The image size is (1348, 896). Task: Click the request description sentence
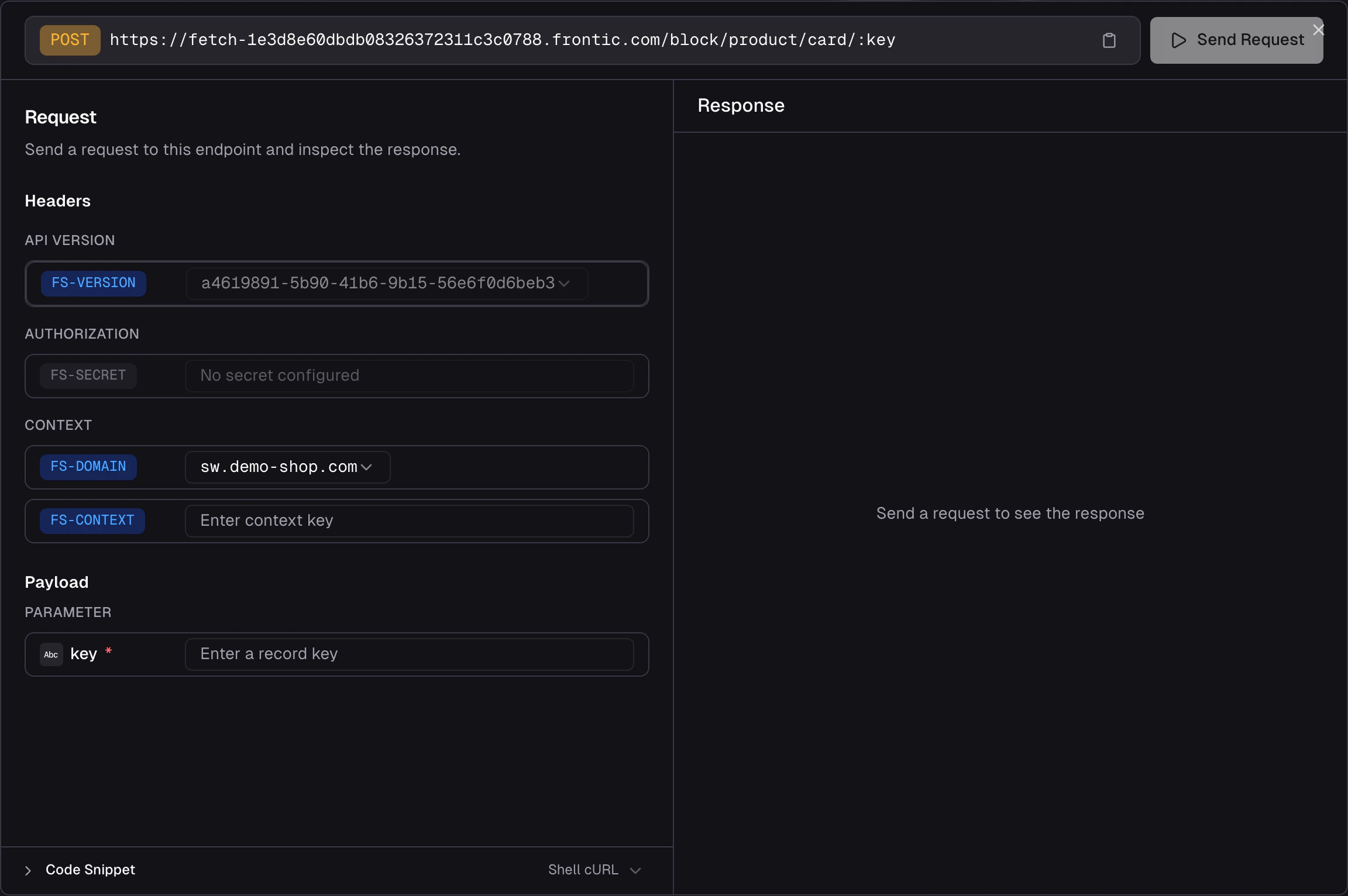coord(243,150)
